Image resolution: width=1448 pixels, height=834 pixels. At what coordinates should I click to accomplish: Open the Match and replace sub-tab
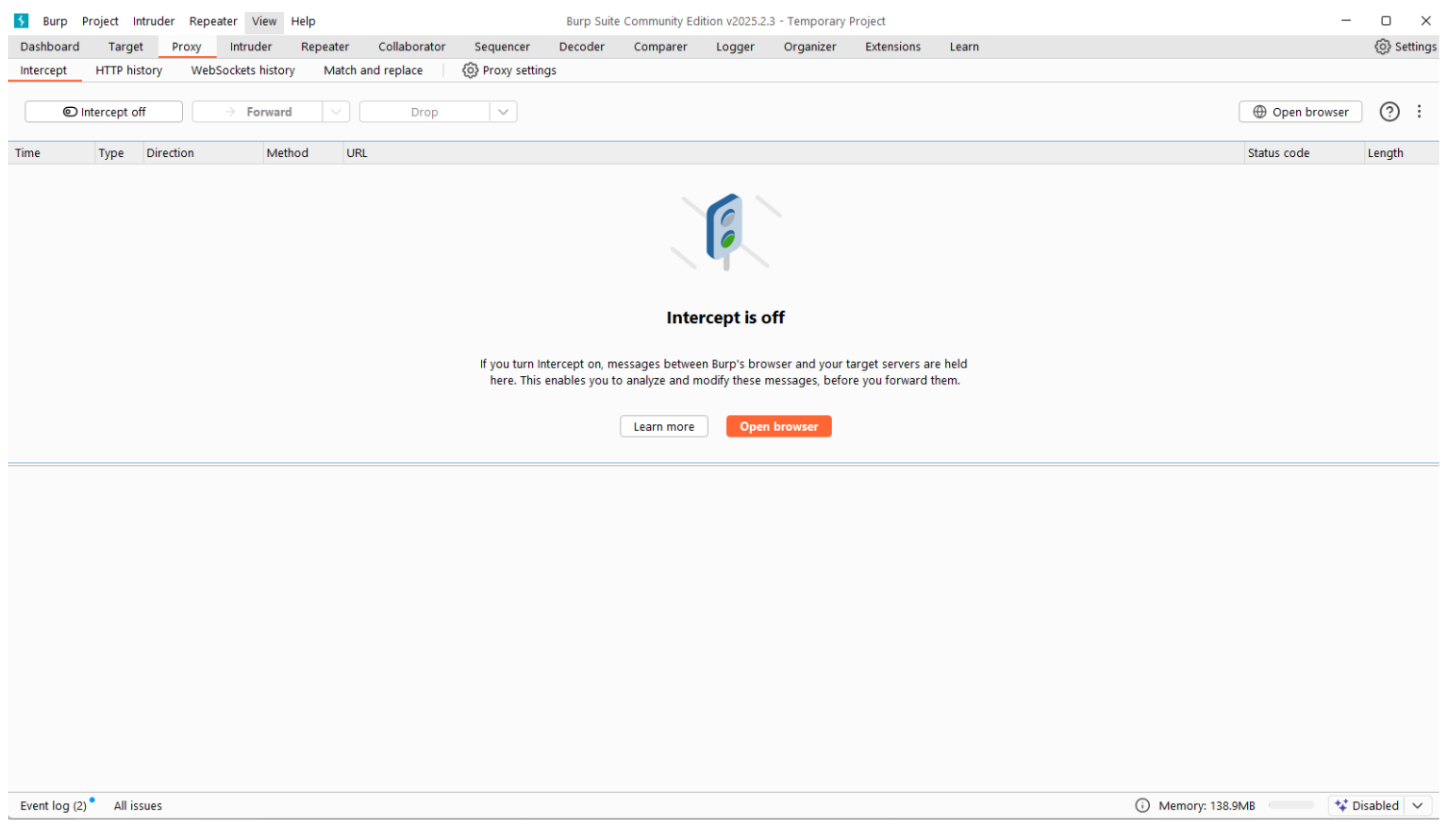click(x=373, y=70)
